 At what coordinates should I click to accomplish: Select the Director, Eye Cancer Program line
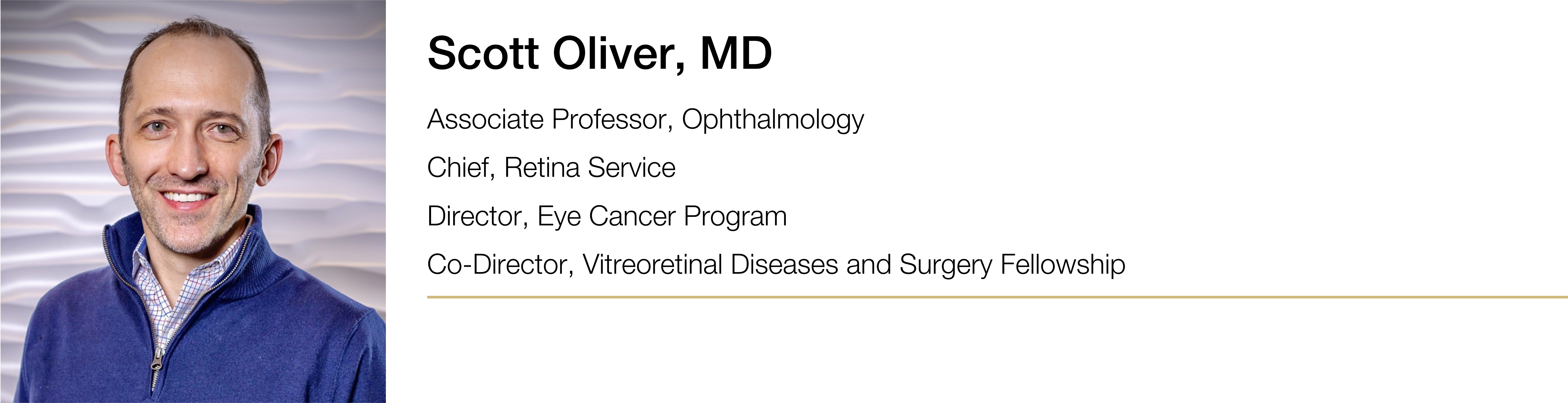[x=607, y=216]
